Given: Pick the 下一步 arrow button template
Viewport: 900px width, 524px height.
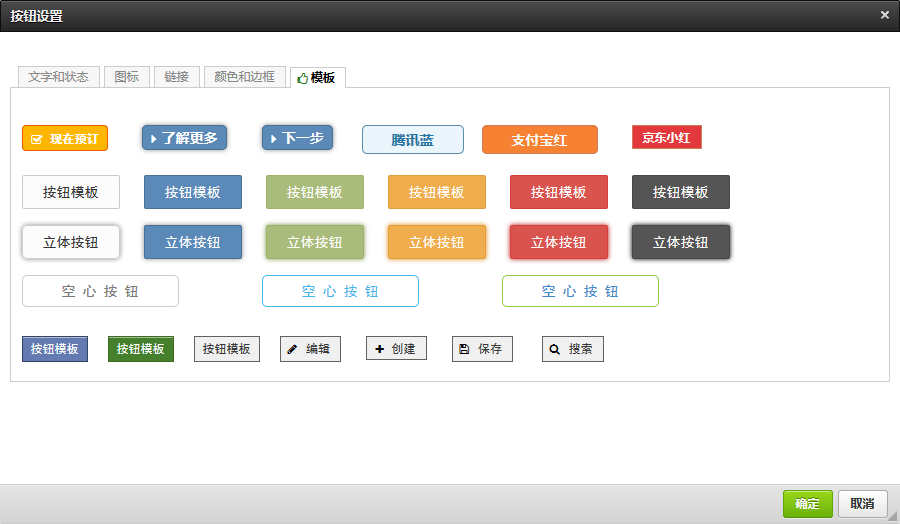Looking at the screenshot, I should pyautogui.click(x=297, y=138).
